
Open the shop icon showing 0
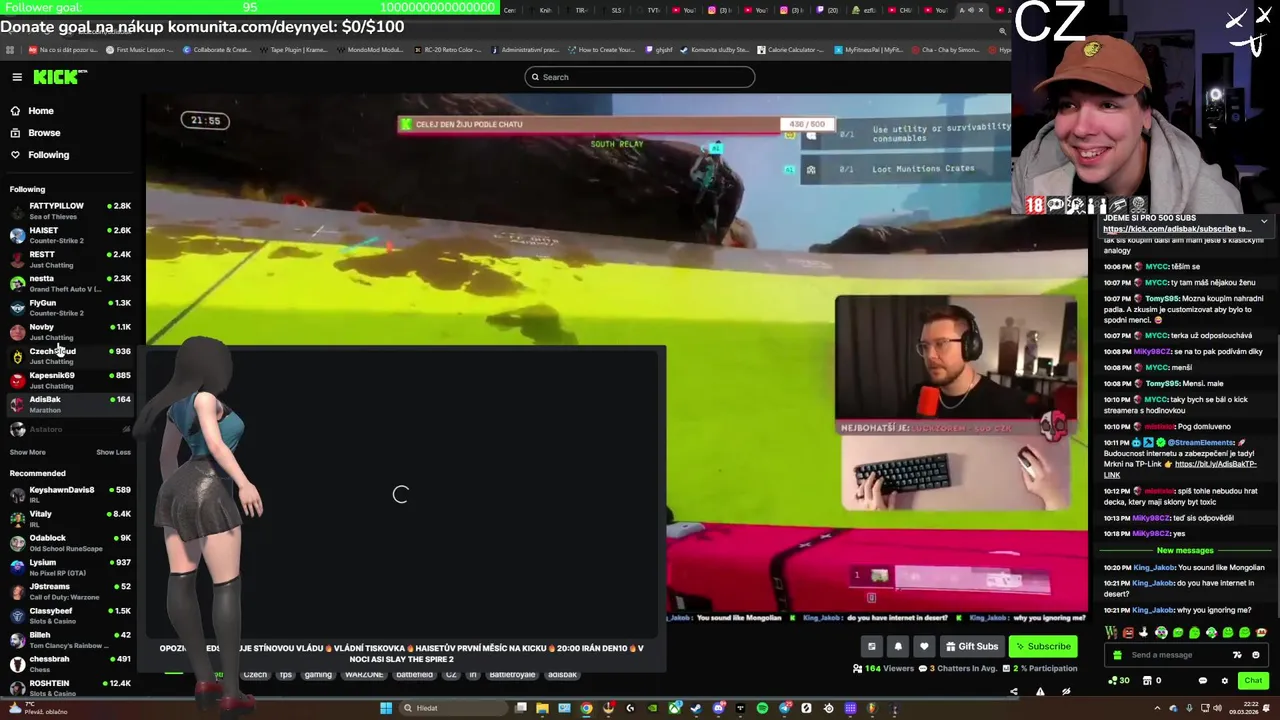point(1152,681)
